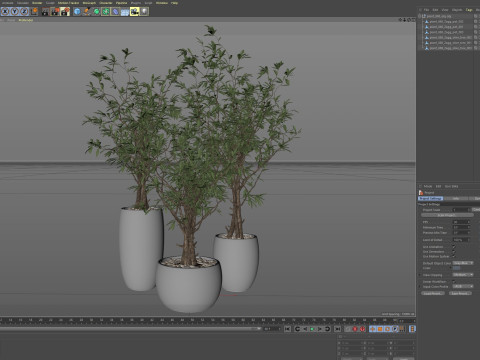Add a camera object icon
The height and width of the screenshot is (360, 480).
(x=135, y=12)
